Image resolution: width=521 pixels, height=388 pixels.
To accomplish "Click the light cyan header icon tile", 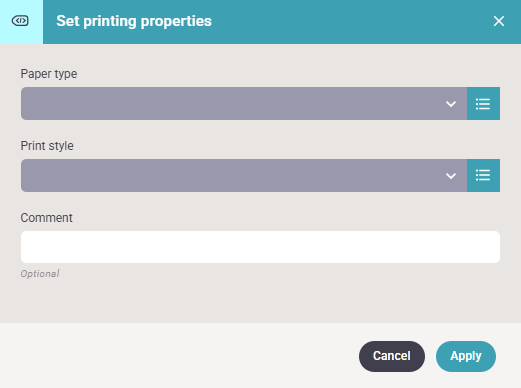I will pyautogui.click(x=21, y=22).
